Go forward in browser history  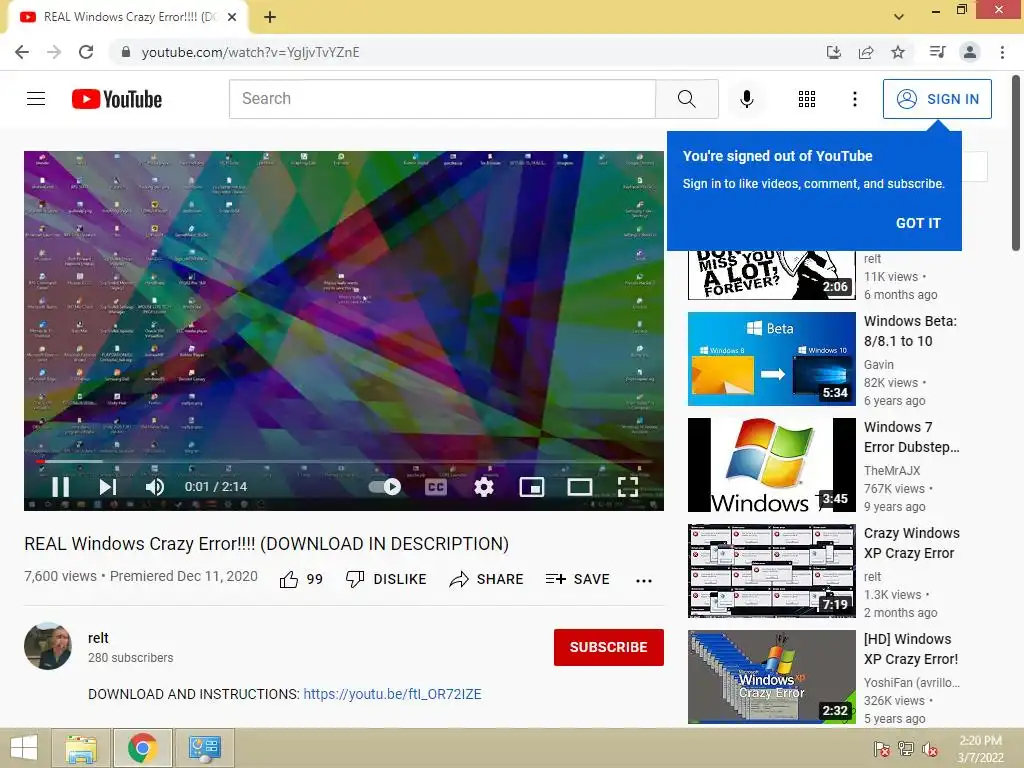(x=54, y=52)
